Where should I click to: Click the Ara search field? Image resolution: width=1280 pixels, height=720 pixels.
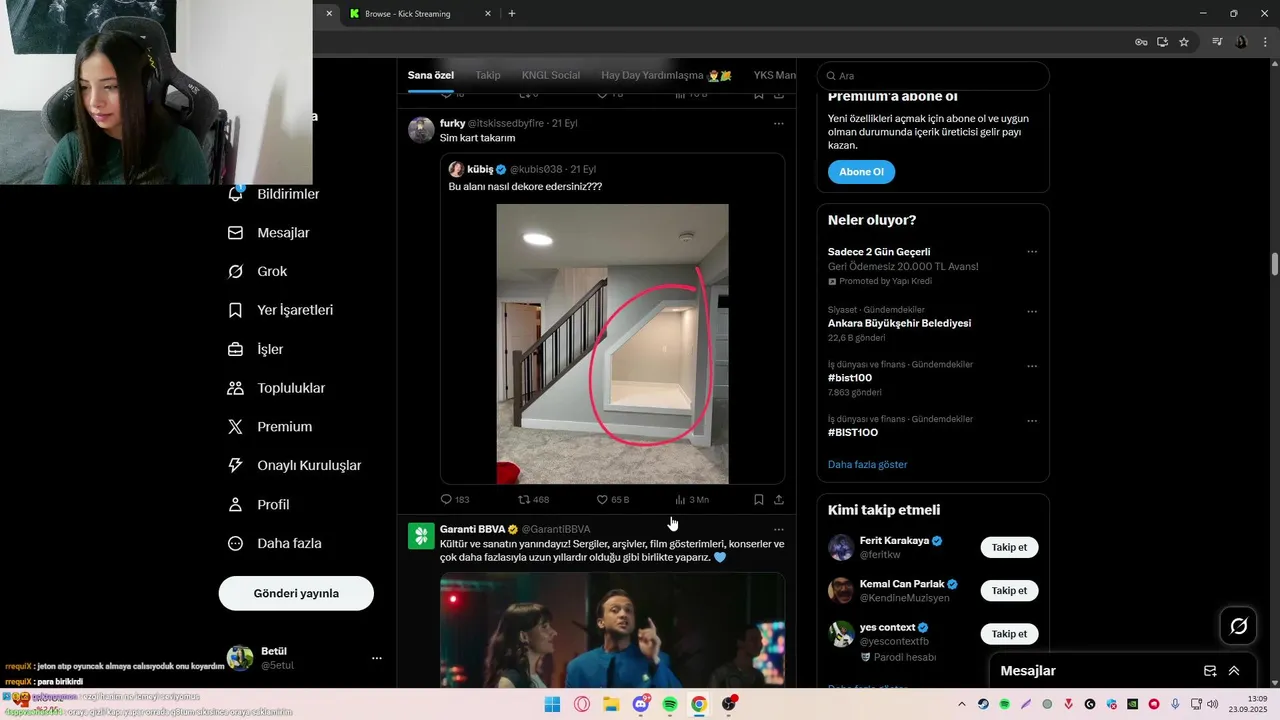(x=933, y=76)
